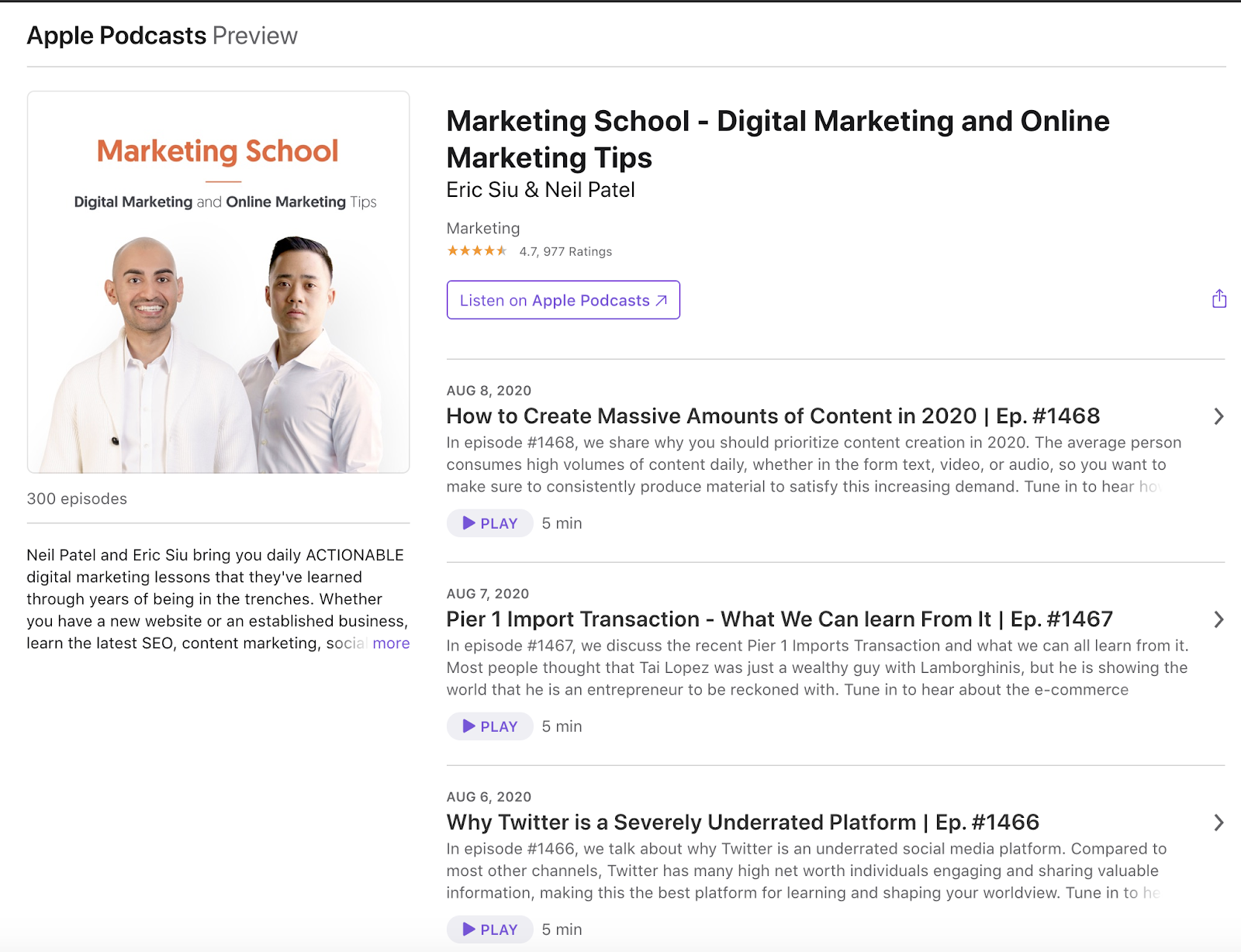
Task: Expand the Ep. #1467 episode chevron
Action: click(1219, 619)
